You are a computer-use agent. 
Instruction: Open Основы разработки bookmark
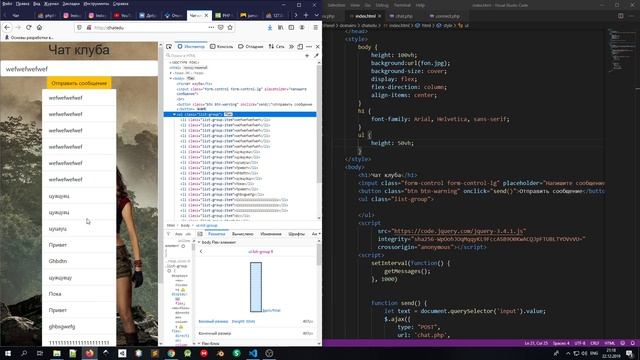click(x=29, y=38)
